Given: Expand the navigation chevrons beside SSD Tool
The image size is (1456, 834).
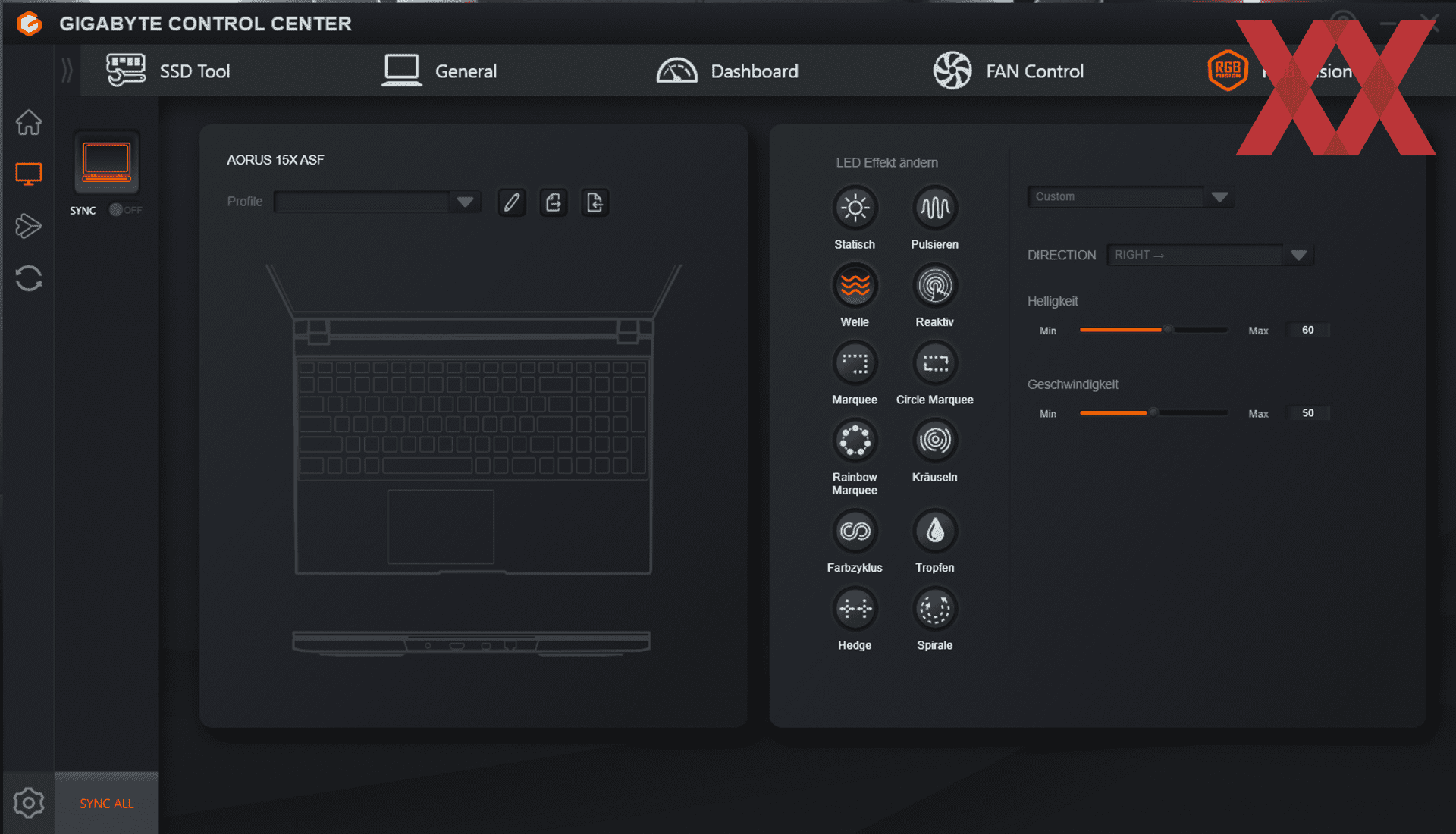Looking at the screenshot, I should tap(67, 71).
